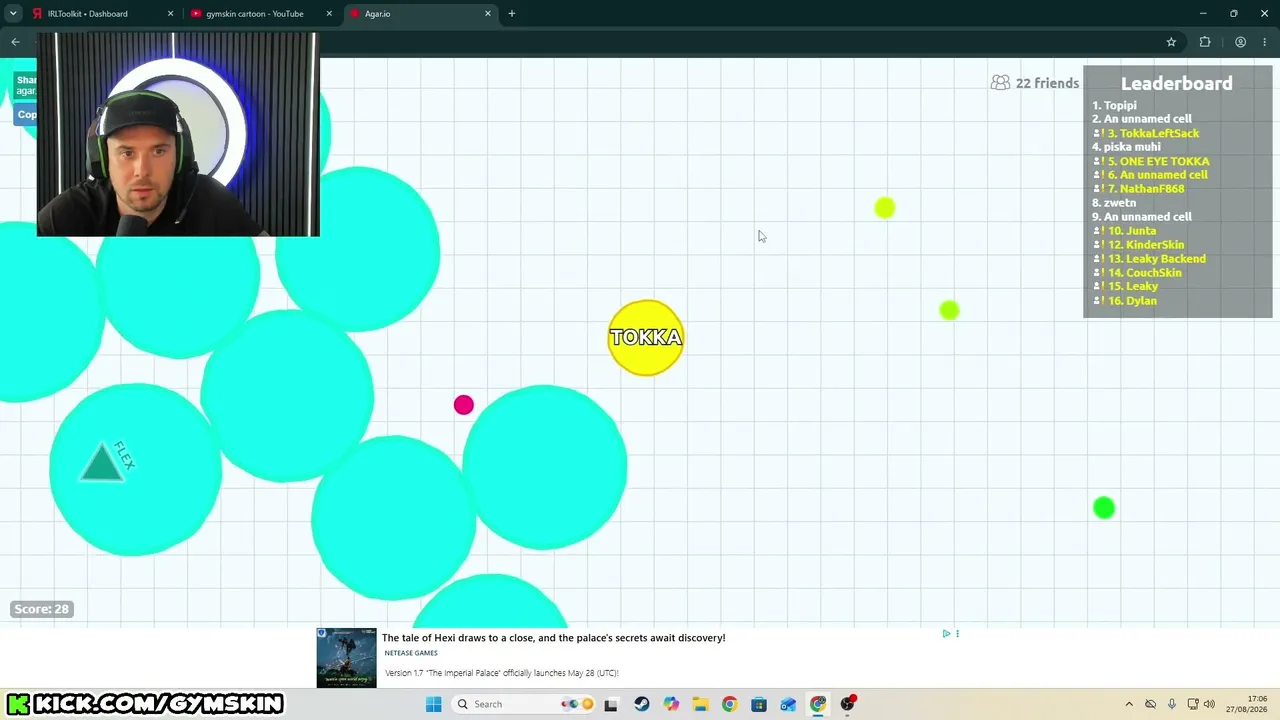Open Microsoft Store from the taskbar

[x=759, y=704]
